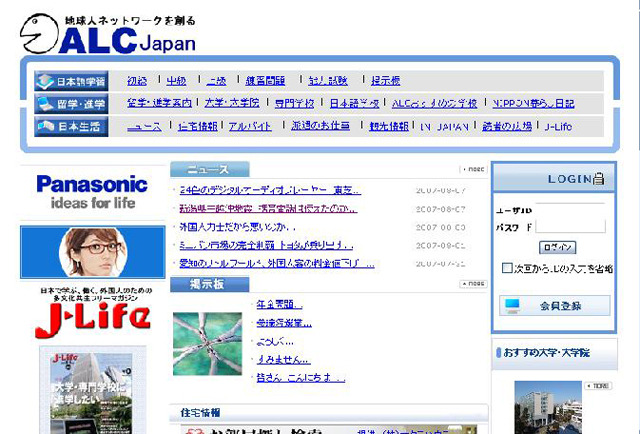Open the more link in the 掲示板 section
Image resolution: width=640 pixels, height=434 pixels.
coord(473,283)
